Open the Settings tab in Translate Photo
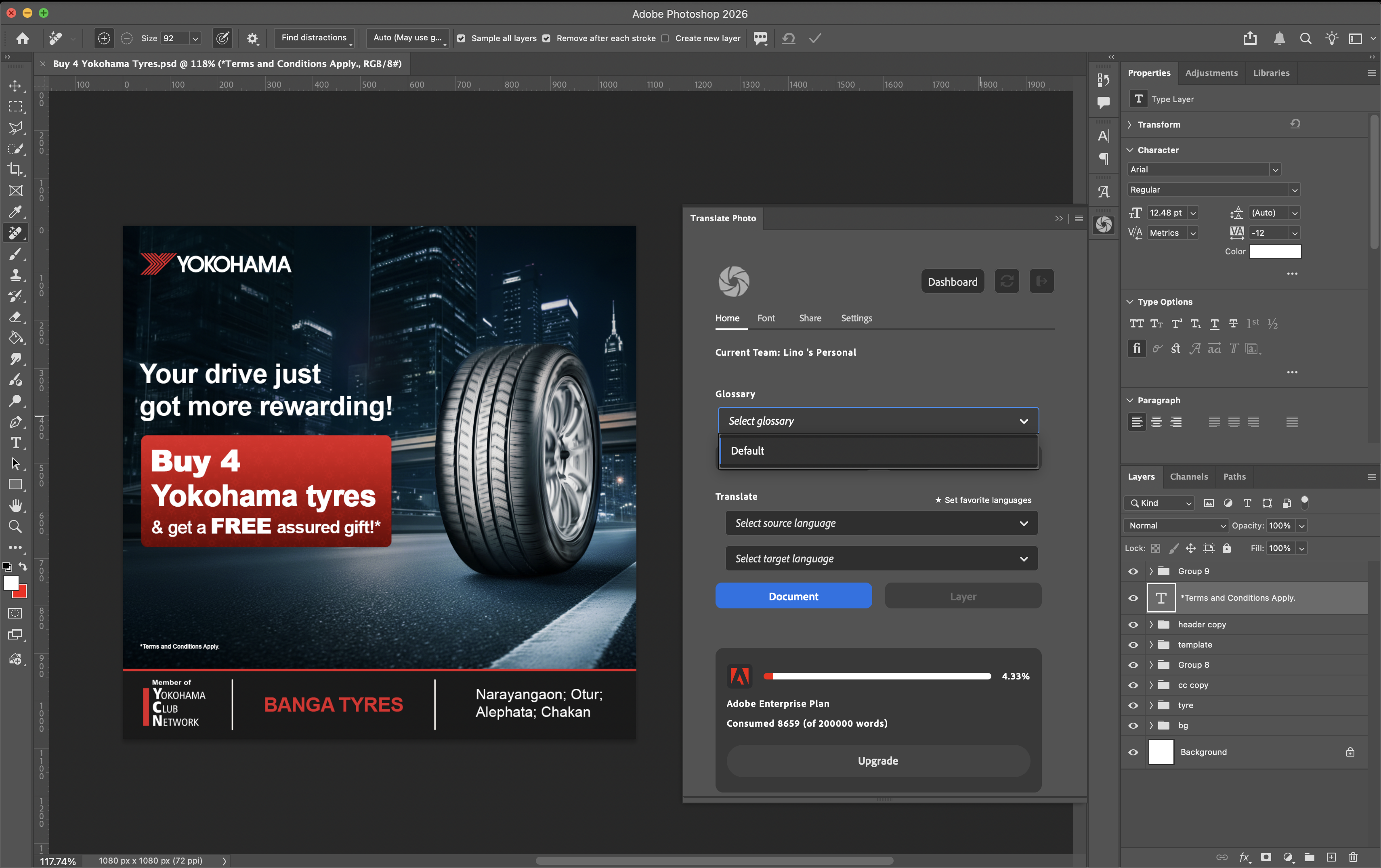The image size is (1381, 868). coord(856,318)
